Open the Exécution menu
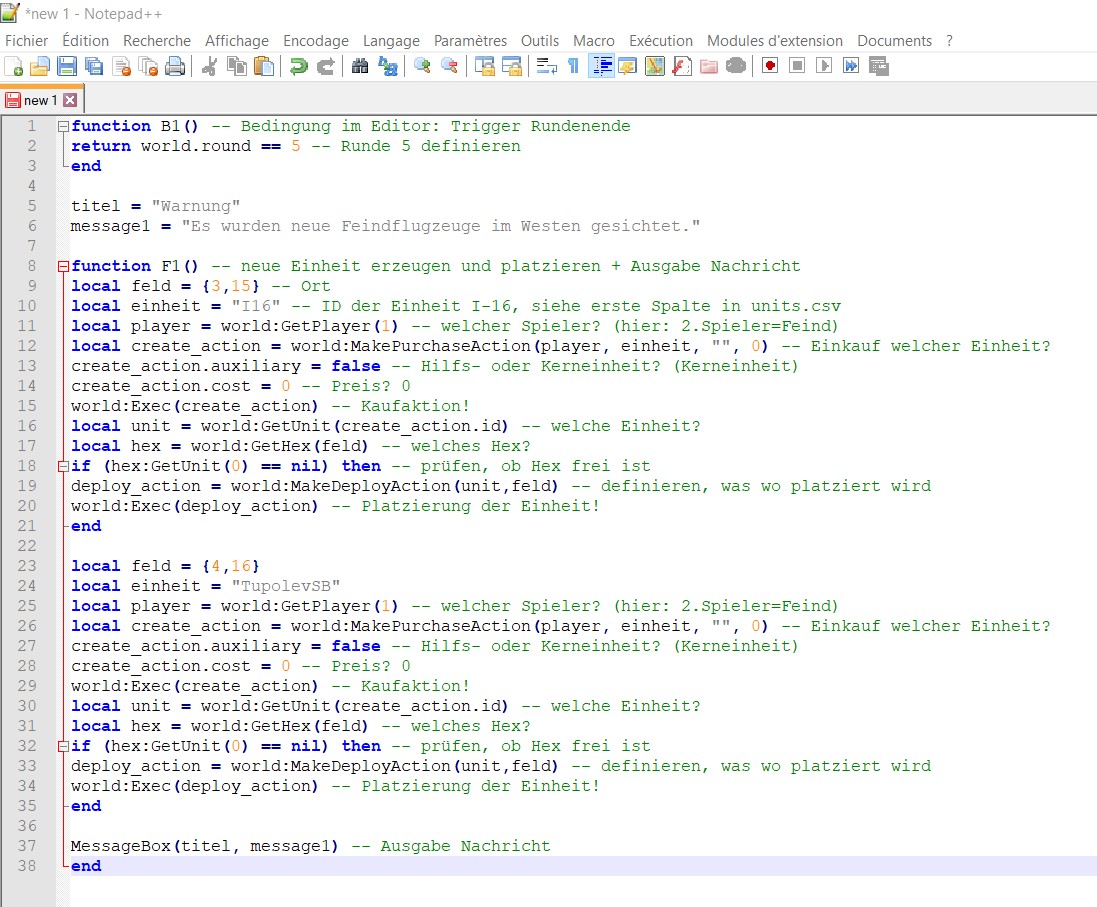The width and height of the screenshot is (1097, 907). 660,41
